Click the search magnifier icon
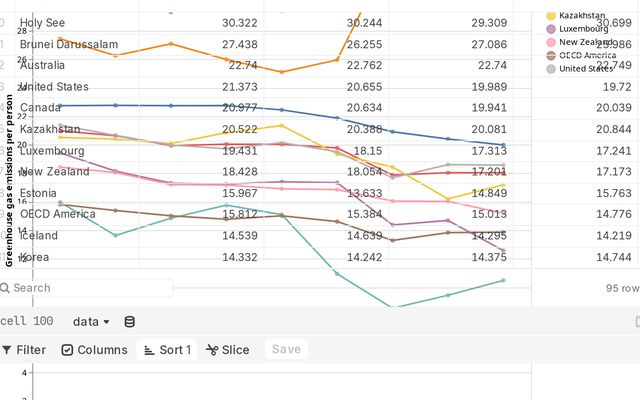 [x=5, y=288]
